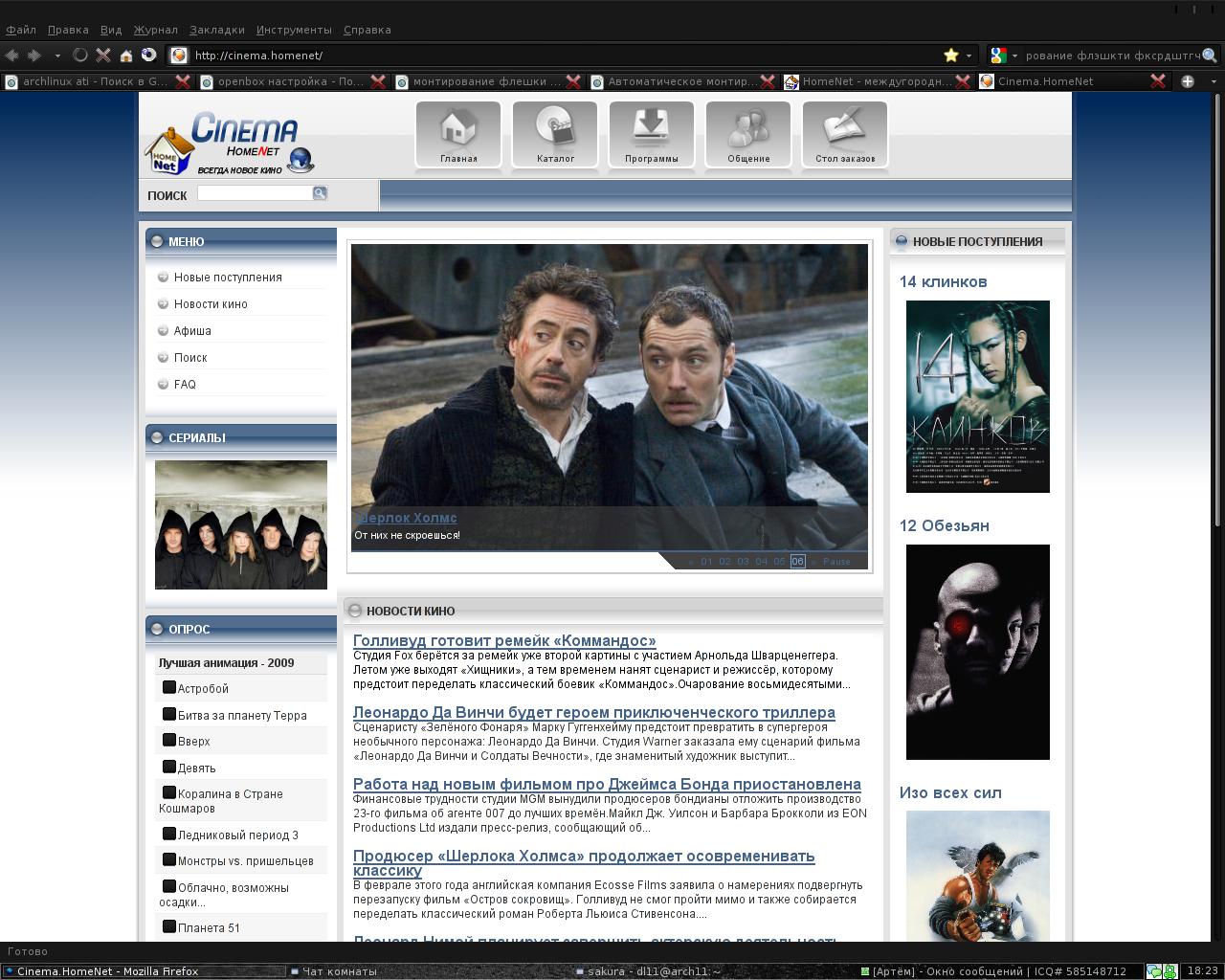Open Главная via the house icon
Viewport: 1225px width, 980px height.
pyautogui.click(x=458, y=134)
